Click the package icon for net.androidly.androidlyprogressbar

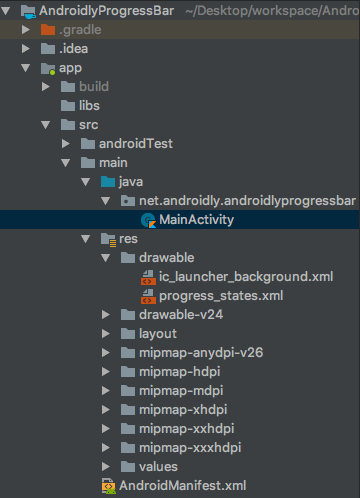point(128,201)
